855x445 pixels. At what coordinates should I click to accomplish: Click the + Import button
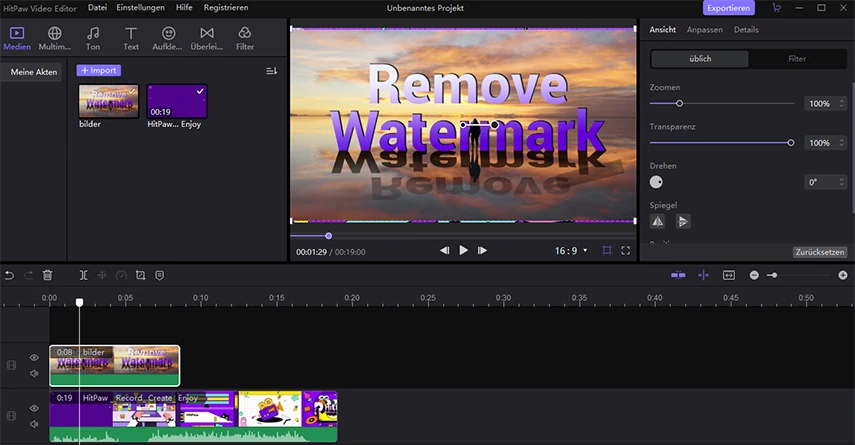(99, 70)
